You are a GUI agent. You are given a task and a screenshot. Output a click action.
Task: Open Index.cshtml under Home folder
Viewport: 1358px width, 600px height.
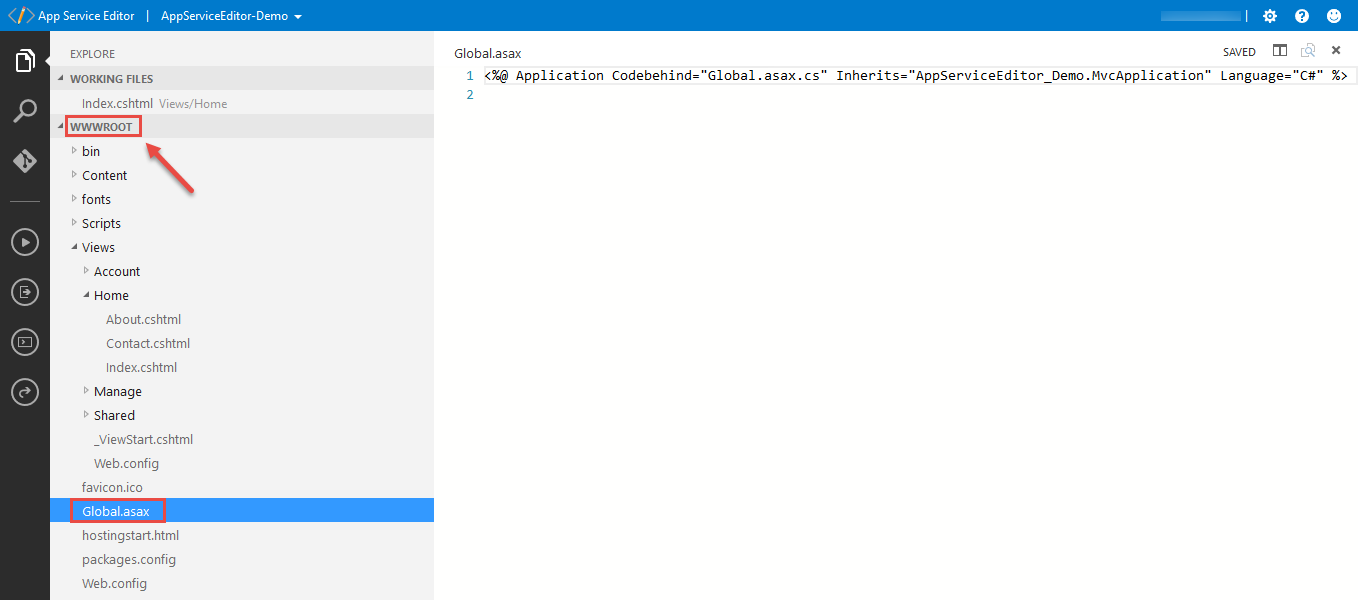[142, 367]
